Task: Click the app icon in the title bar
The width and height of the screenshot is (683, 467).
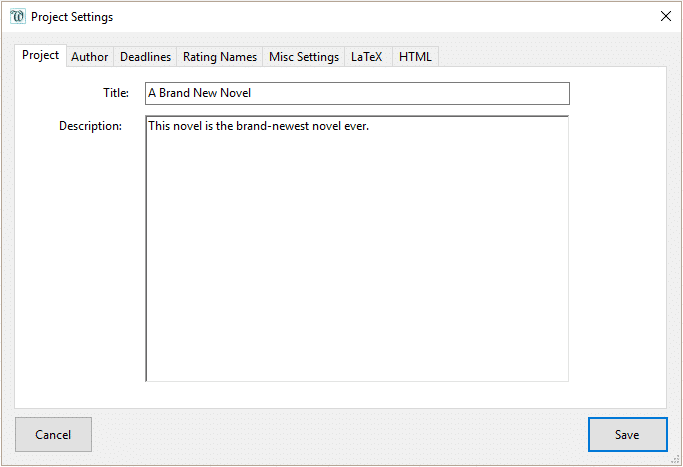Action: (17, 17)
